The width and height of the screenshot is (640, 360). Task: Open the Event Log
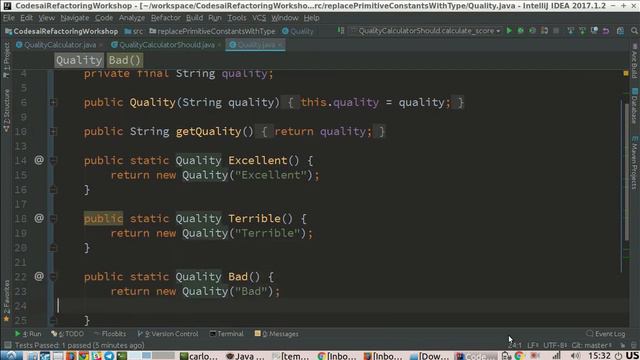(x=606, y=334)
